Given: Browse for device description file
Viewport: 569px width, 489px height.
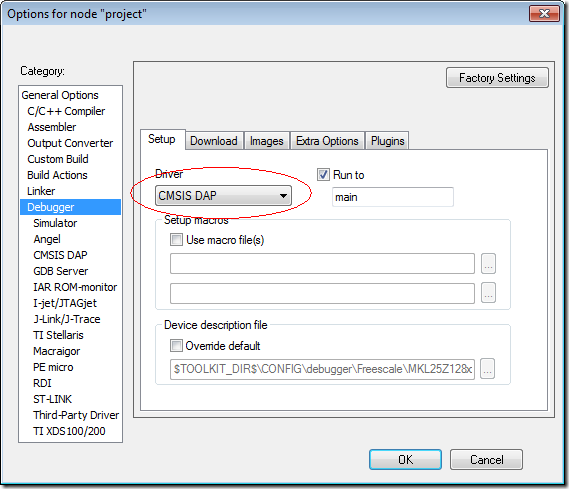Looking at the screenshot, I should coord(487,369).
